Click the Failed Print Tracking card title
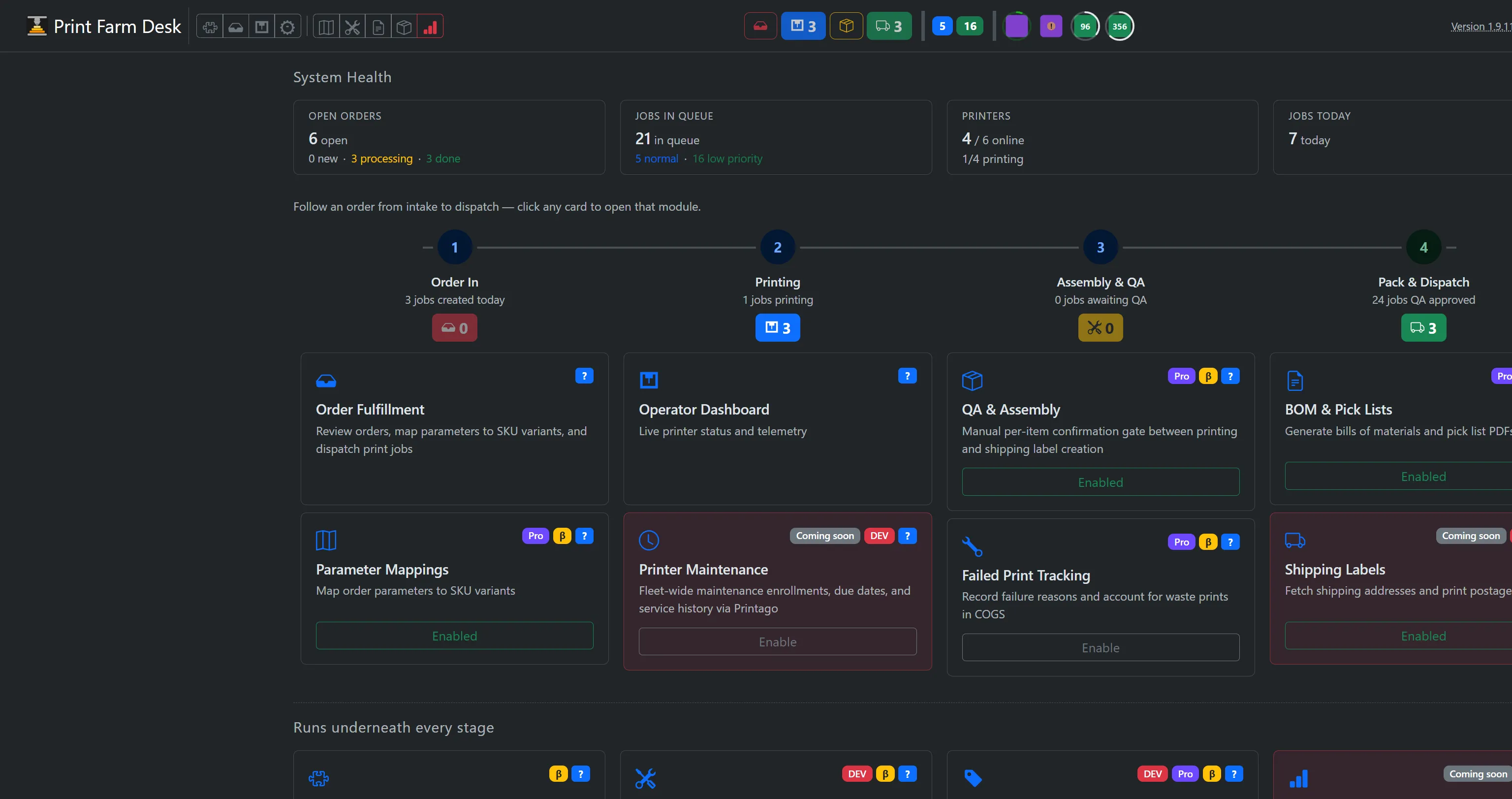Image resolution: width=1512 pixels, height=799 pixels. [1026, 575]
